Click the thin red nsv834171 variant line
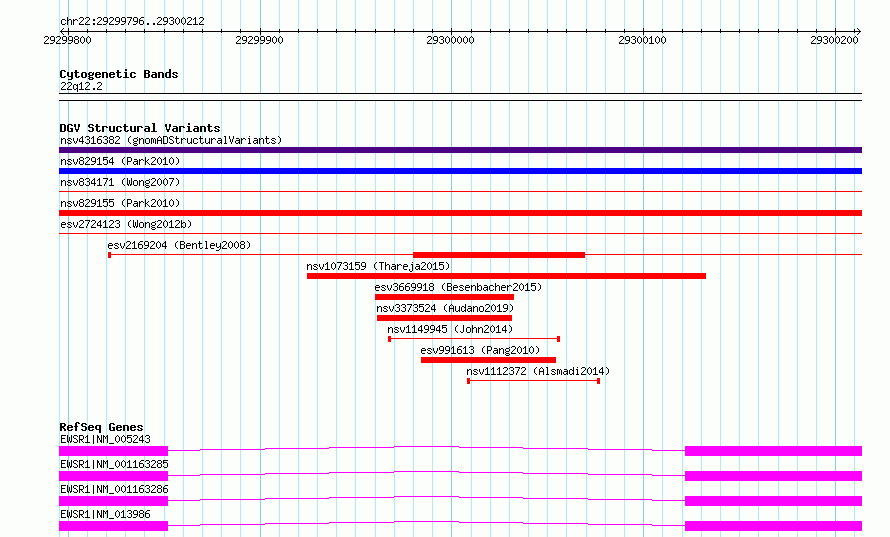890x537 pixels. click(460, 192)
